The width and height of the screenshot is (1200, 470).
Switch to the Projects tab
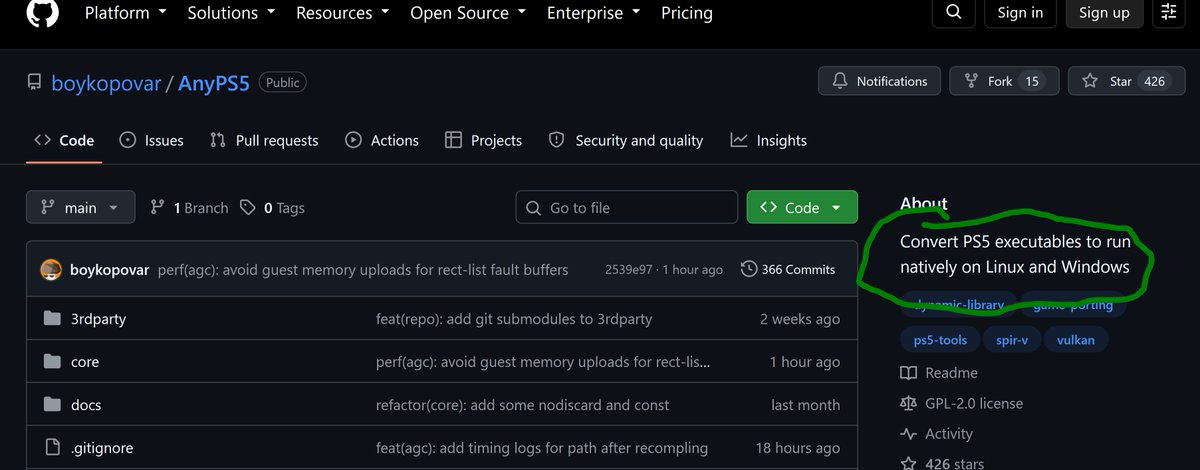pyautogui.click(x=483, y=140)
